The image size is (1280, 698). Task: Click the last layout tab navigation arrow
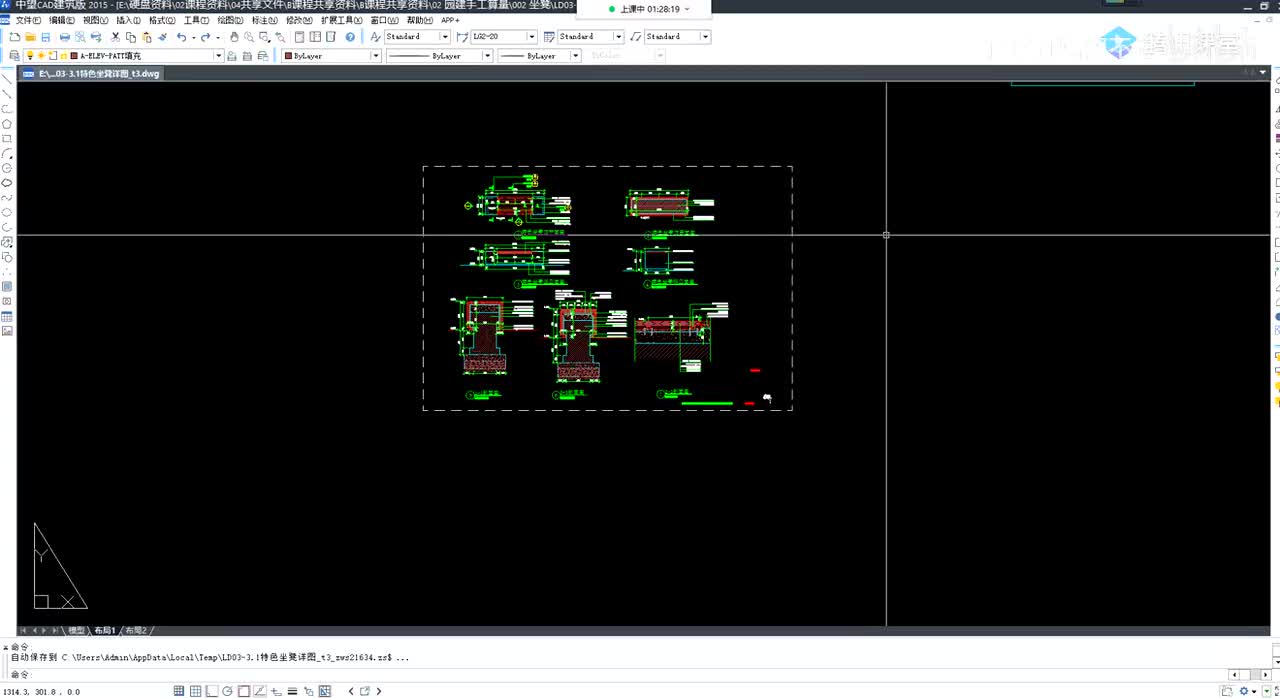pyautogui.click(x=56, y=631)
